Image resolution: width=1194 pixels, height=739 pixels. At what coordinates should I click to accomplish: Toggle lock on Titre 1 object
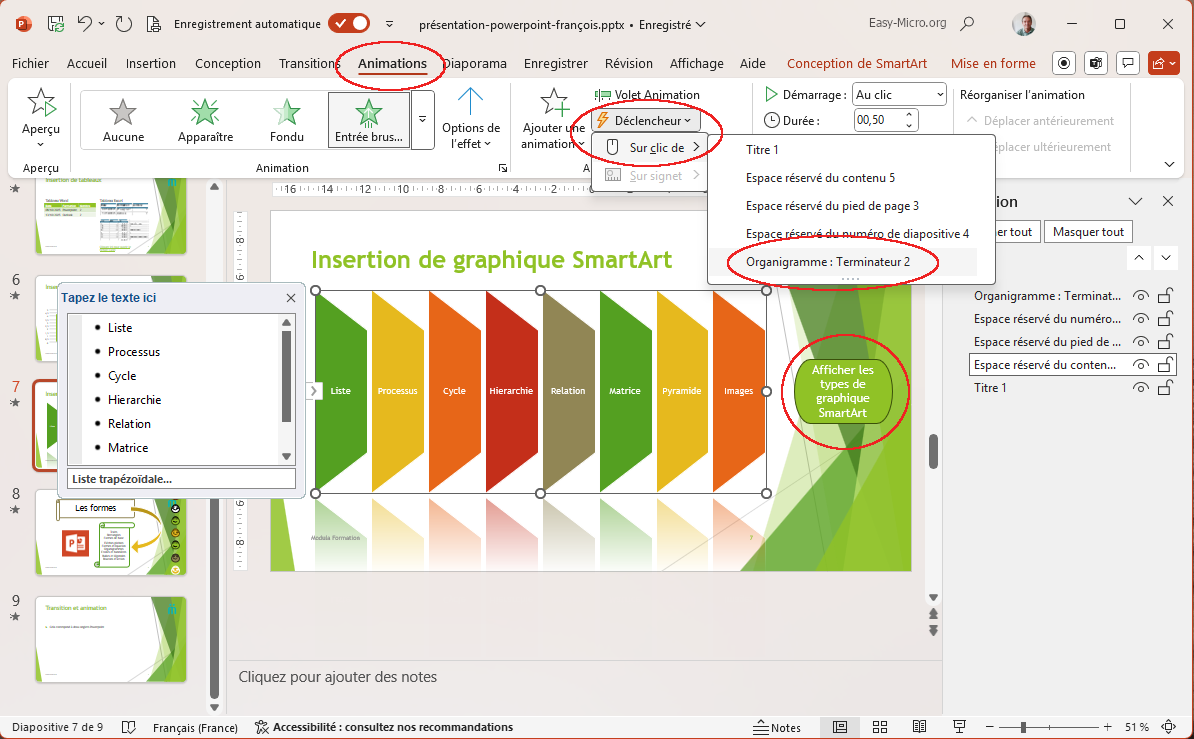pos(1165,388)
